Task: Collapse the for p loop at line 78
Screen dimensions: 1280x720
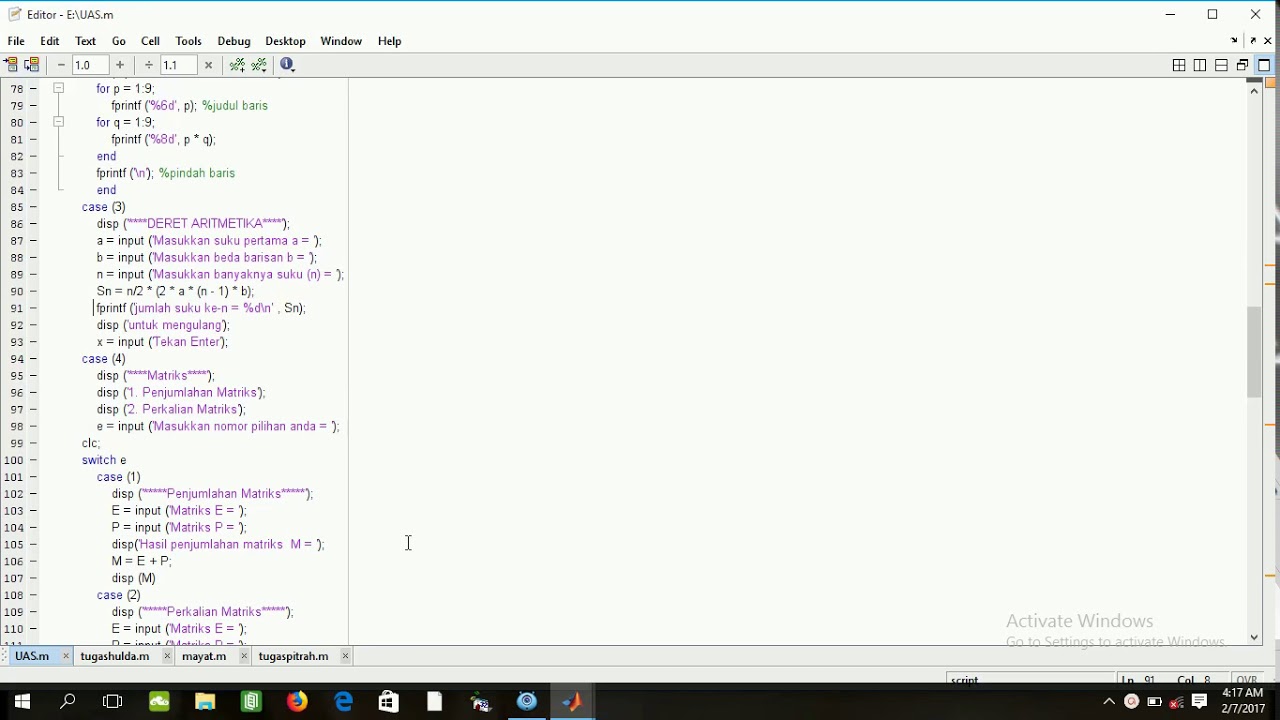Action: (x=58, y=88)
